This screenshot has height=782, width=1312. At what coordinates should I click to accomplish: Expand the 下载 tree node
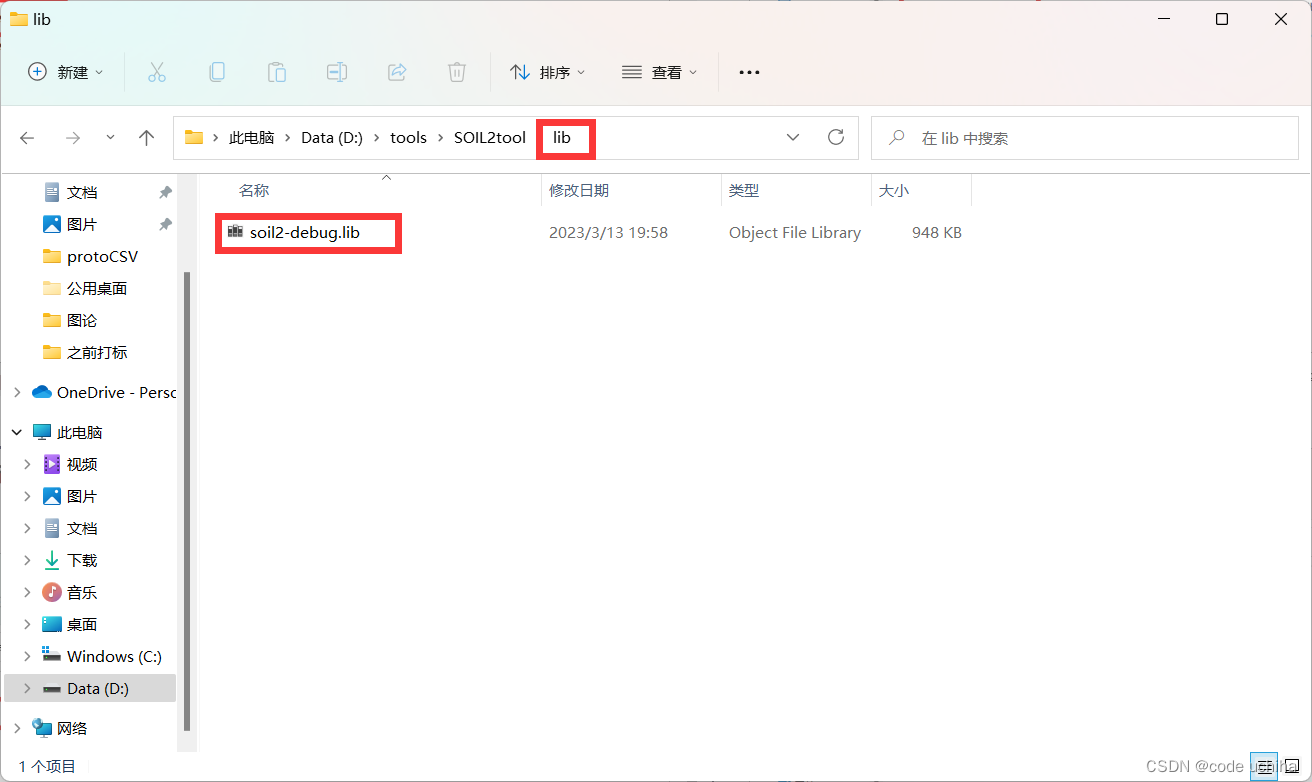(x=28, y=560)
